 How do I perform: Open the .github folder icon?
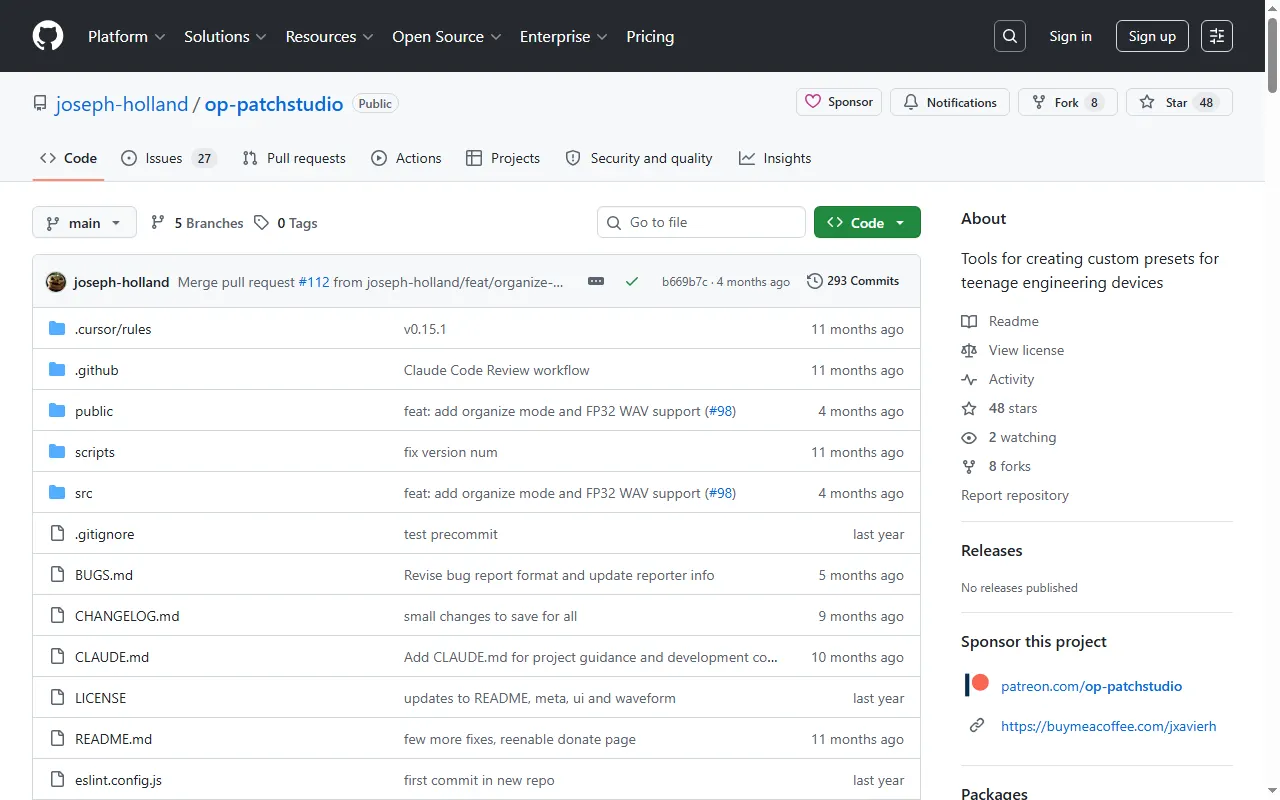click(x=57, y=370)
